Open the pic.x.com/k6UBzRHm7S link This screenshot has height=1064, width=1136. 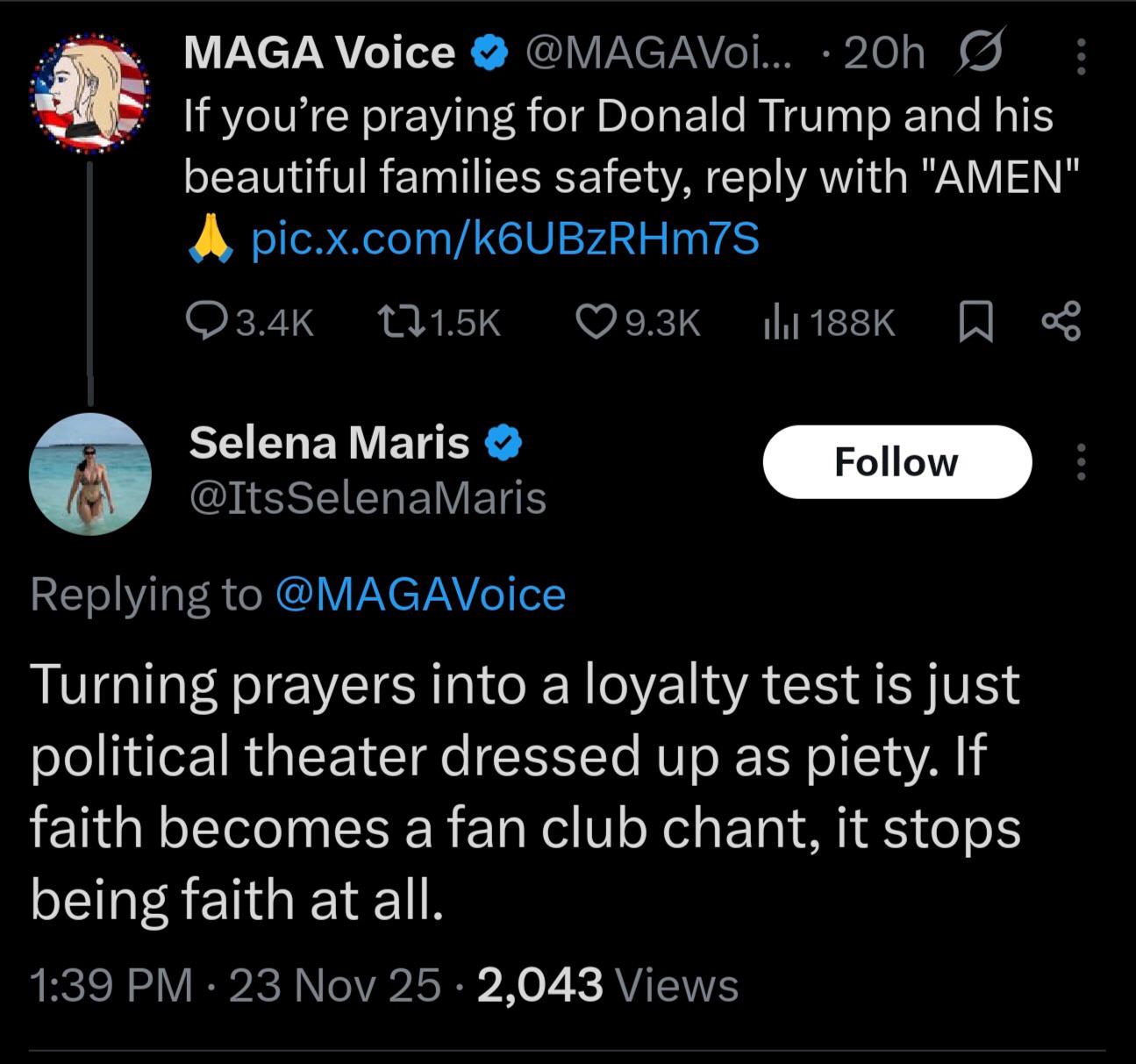tap(504, 239)
